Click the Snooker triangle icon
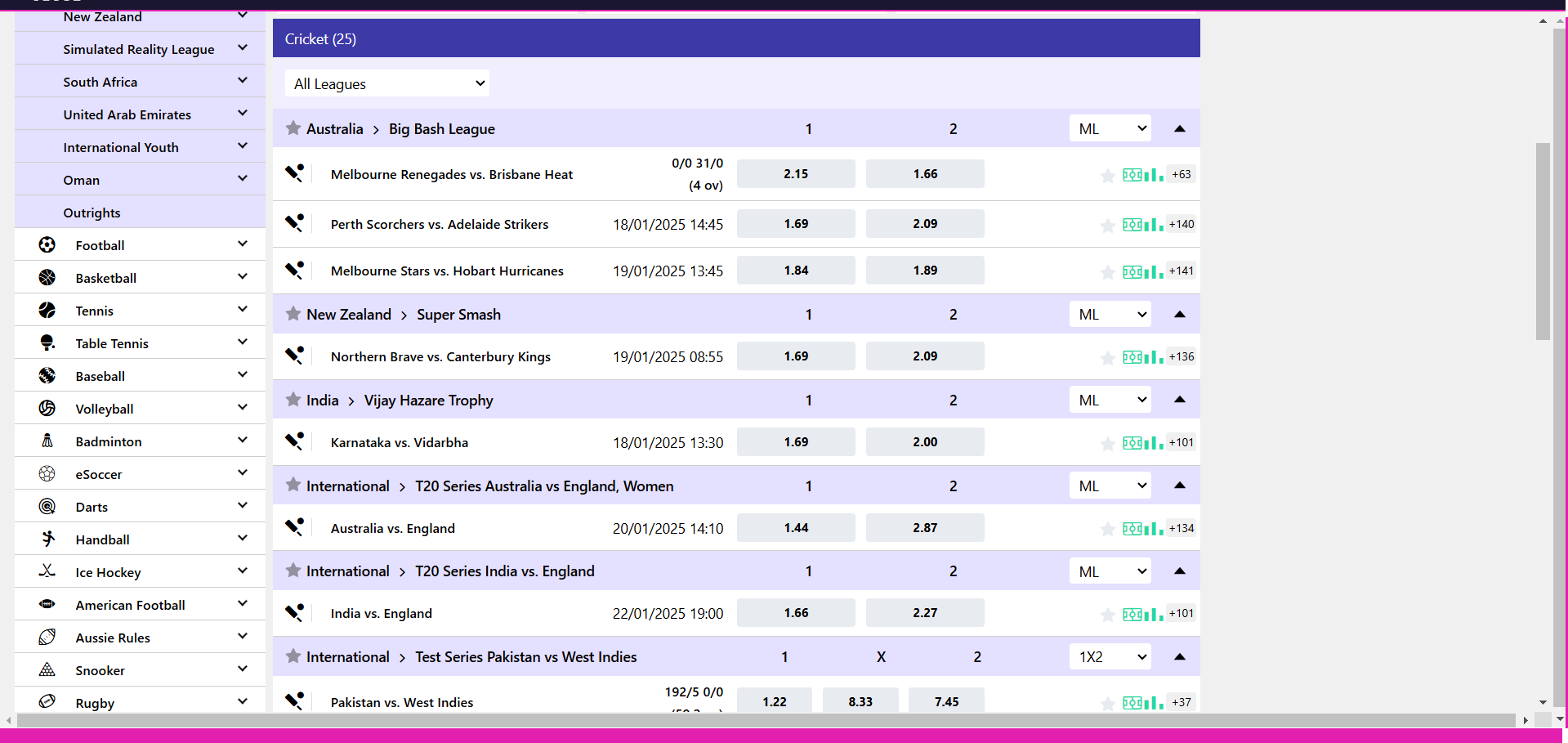The width and height of the screenshot is (1568, 743). [x=47, y=670]
